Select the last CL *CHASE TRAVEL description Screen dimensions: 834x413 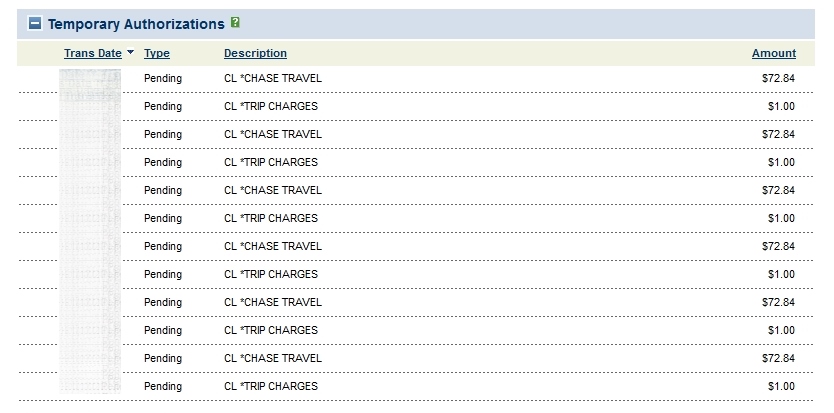(272, 358)
